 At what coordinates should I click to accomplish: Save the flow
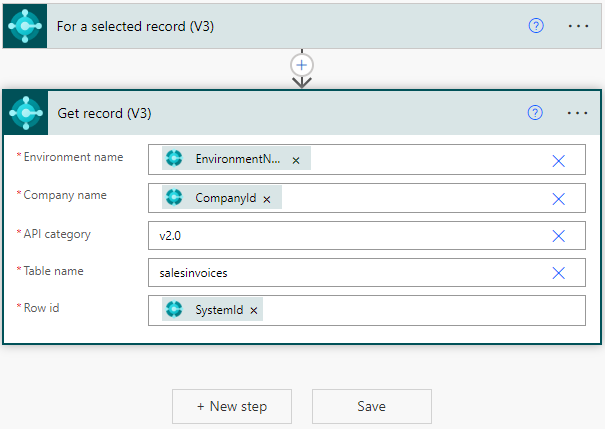point(372,407)
